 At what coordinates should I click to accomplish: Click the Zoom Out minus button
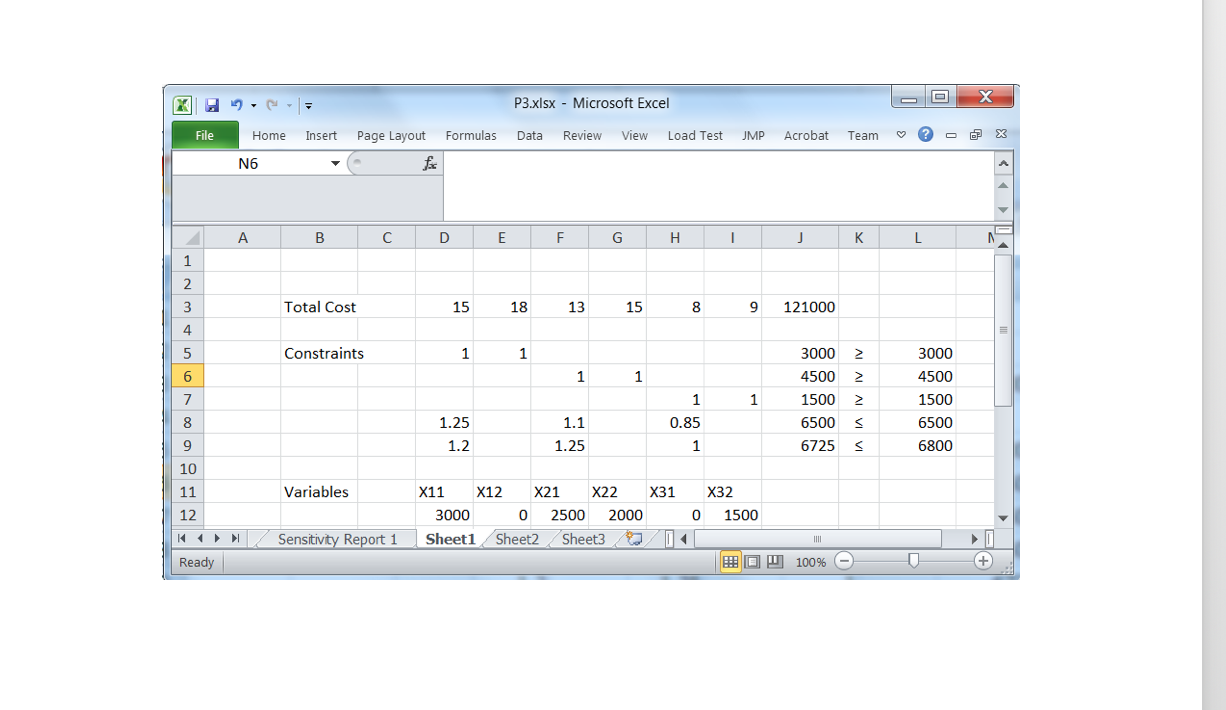click(843, 561)
